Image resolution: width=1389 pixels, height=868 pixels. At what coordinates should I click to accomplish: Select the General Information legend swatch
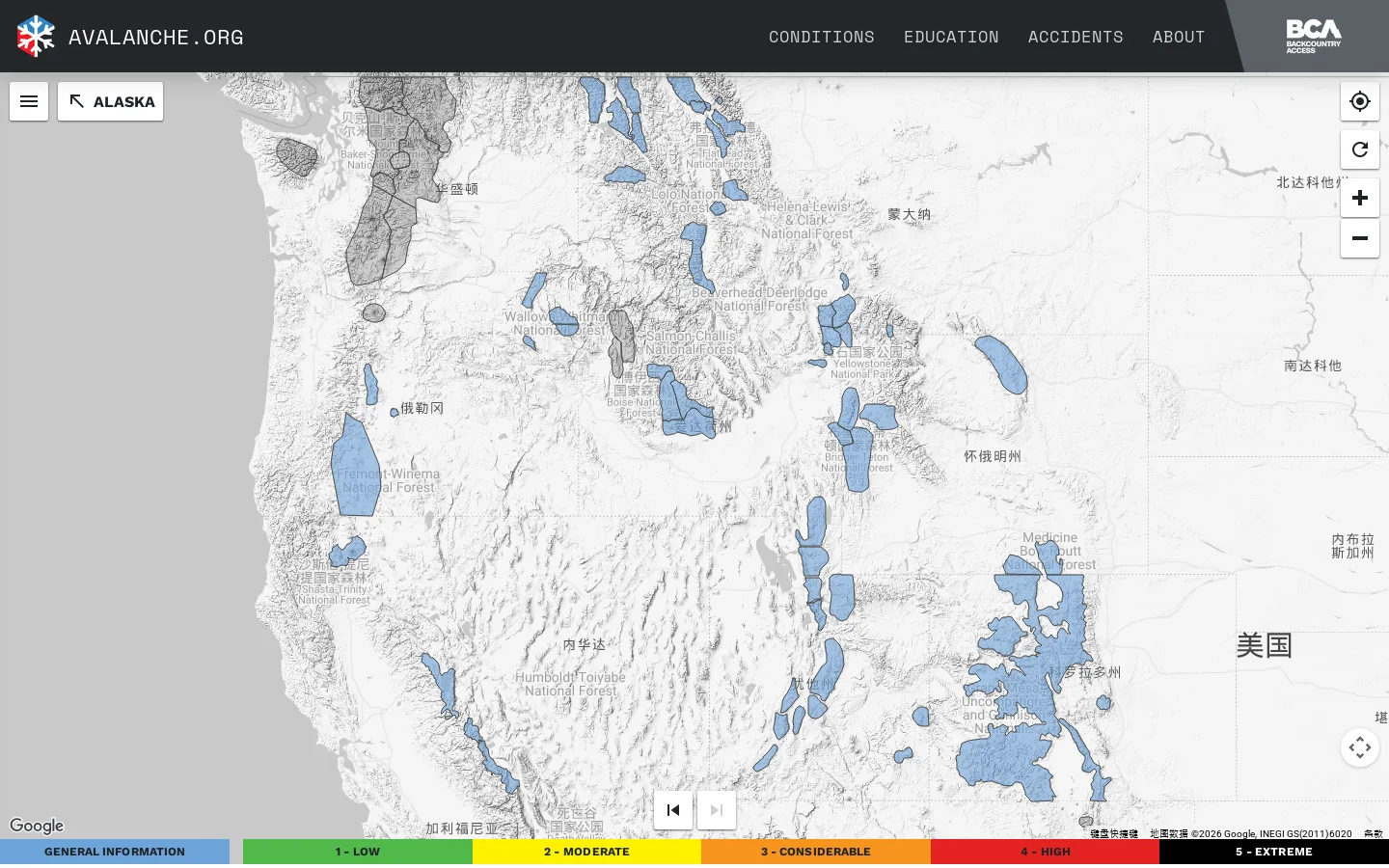(x=115, y=852)
